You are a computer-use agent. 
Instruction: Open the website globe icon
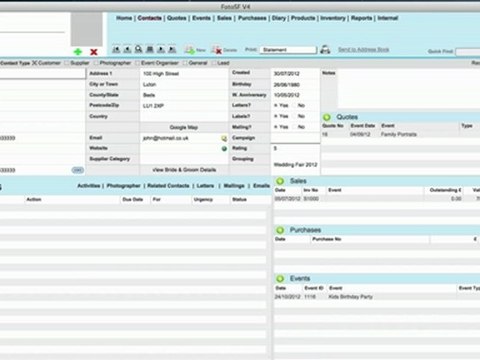[x=224, y=149]
